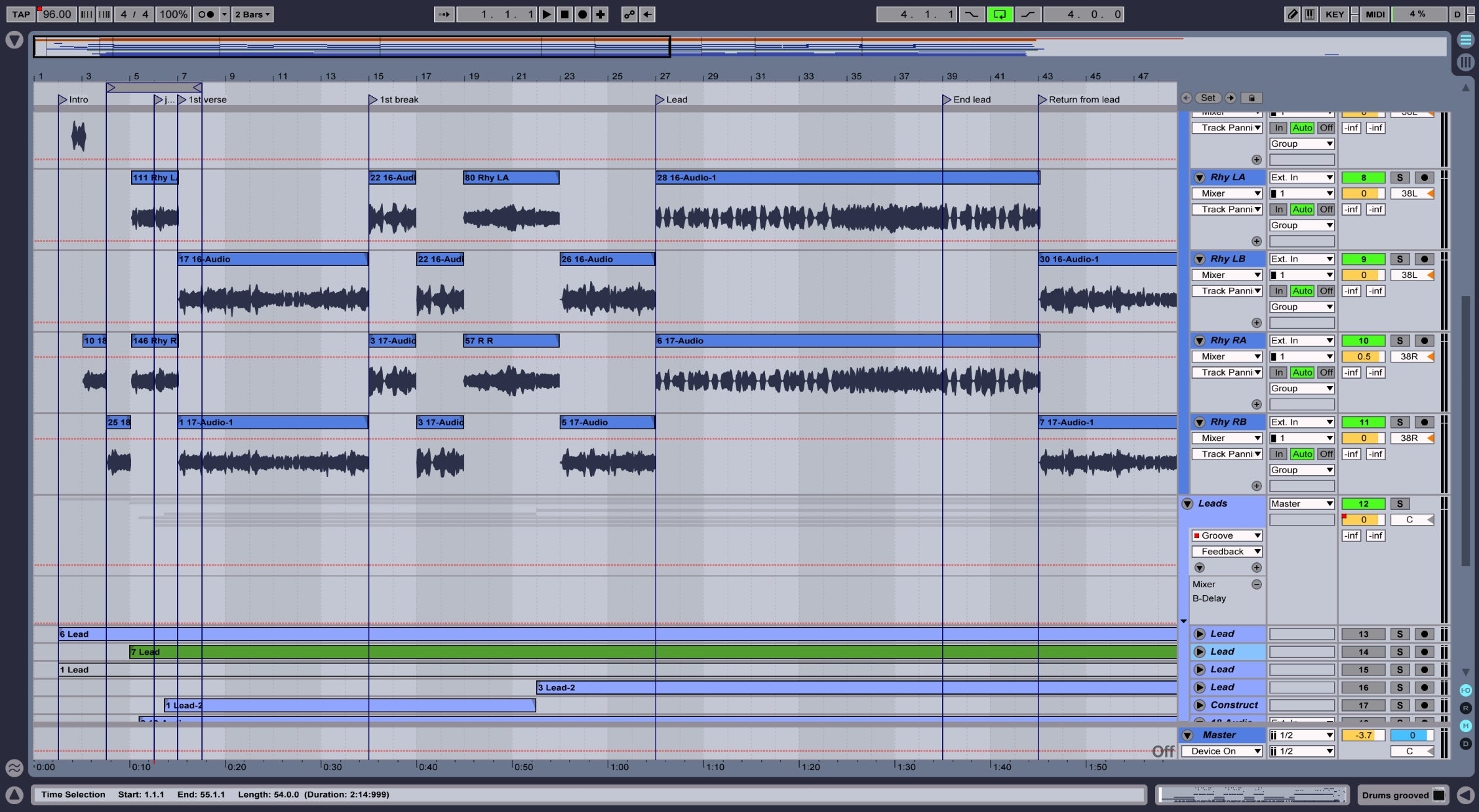
Task: Click the Back to Arrangement arrow button
Action: tap(647, 14)
